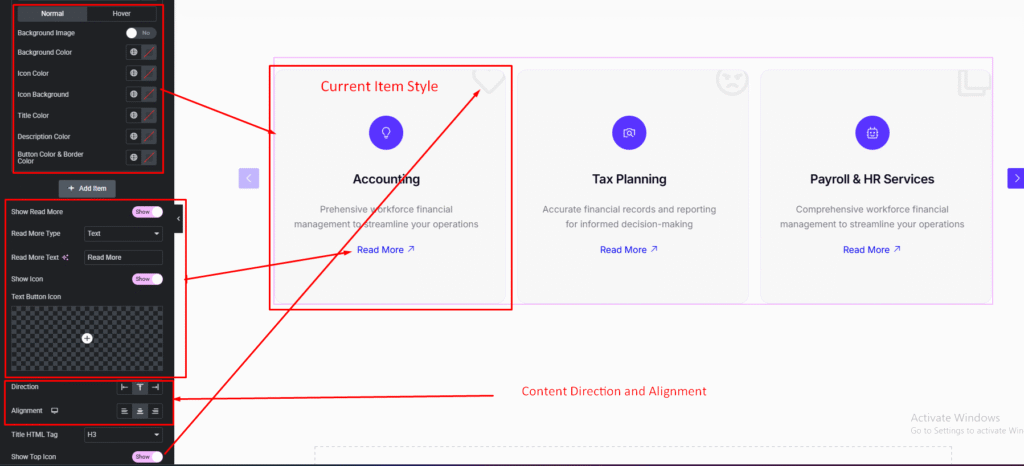Toggle the Show Read More switch
Image resolution: width=1024 pixels, height=466 pixels.
(146, 212)
